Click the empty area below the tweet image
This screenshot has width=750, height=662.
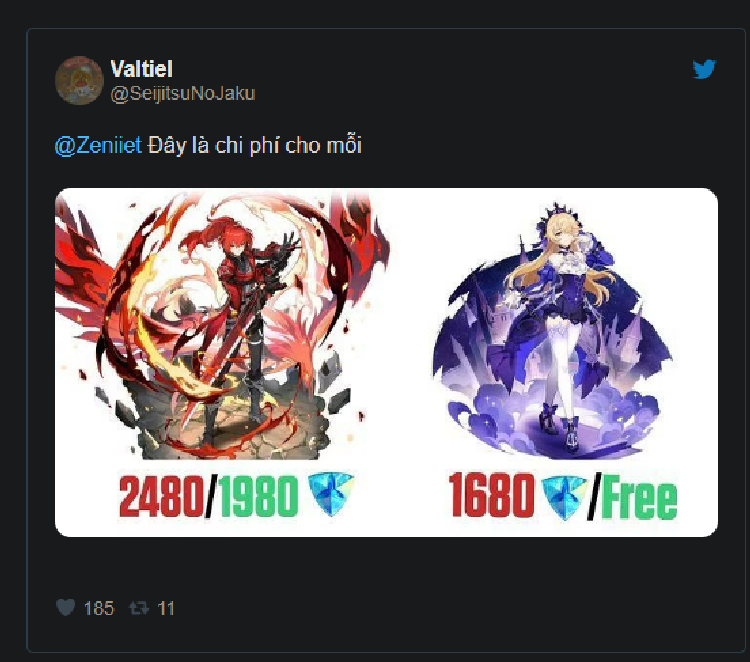click(x=386, y=564)
